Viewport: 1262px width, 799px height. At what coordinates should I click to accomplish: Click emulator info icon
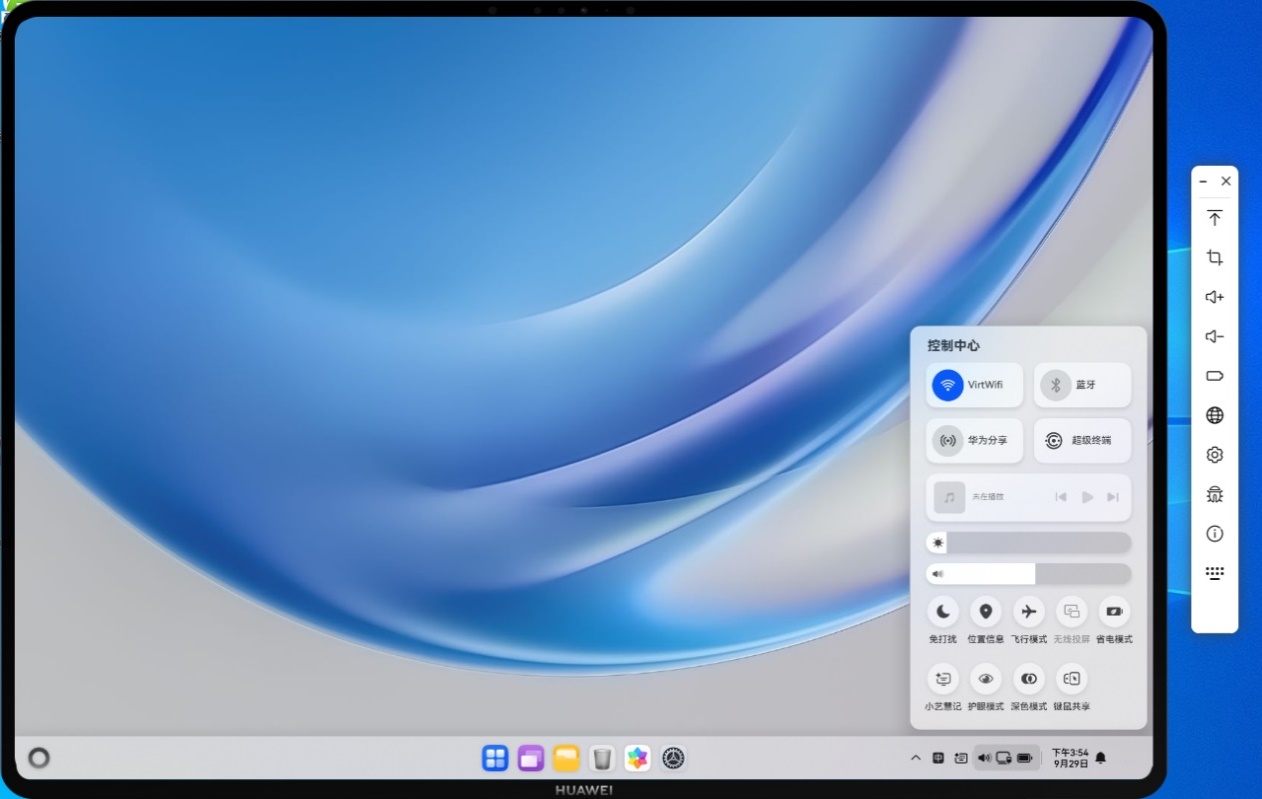1215,534
